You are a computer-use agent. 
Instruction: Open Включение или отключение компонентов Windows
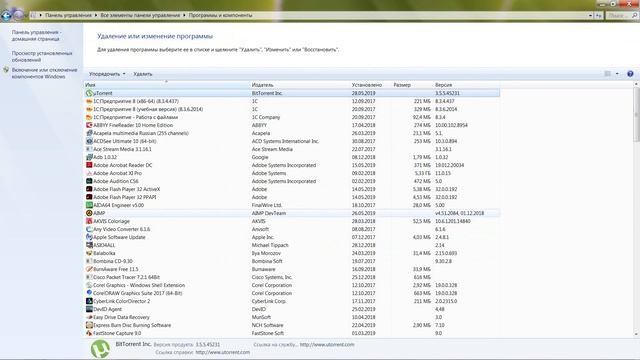tap(44, 73)
